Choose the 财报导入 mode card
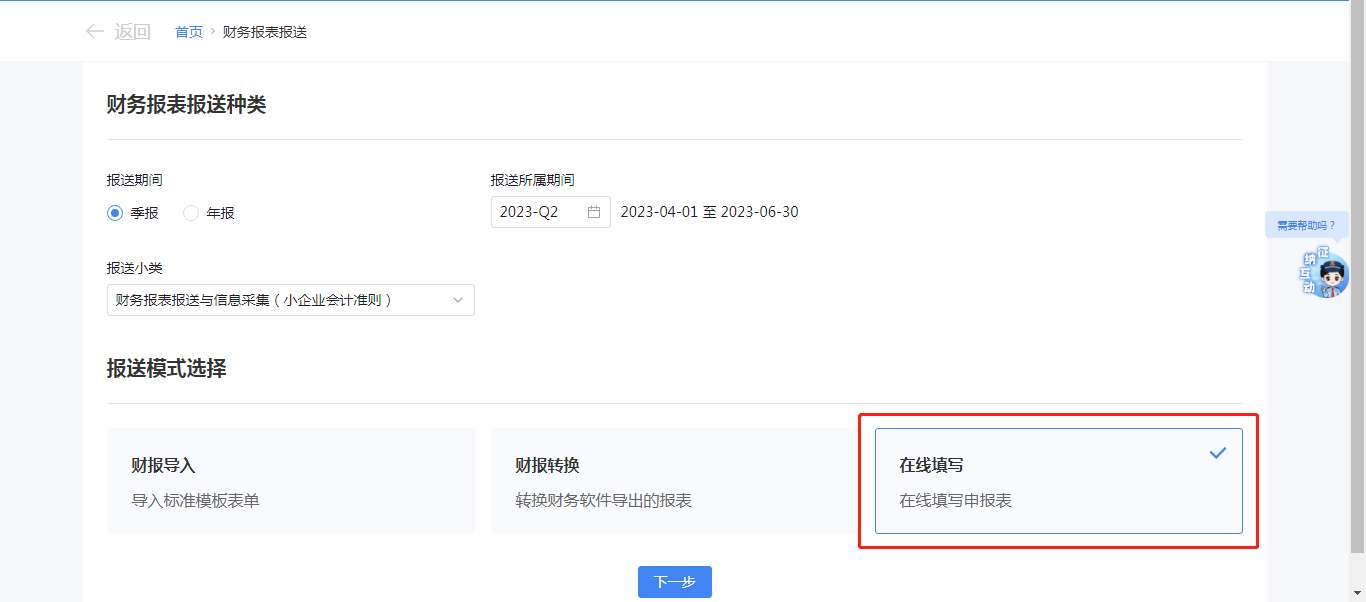The image size is (1366, 602). (x=290, y=481)
